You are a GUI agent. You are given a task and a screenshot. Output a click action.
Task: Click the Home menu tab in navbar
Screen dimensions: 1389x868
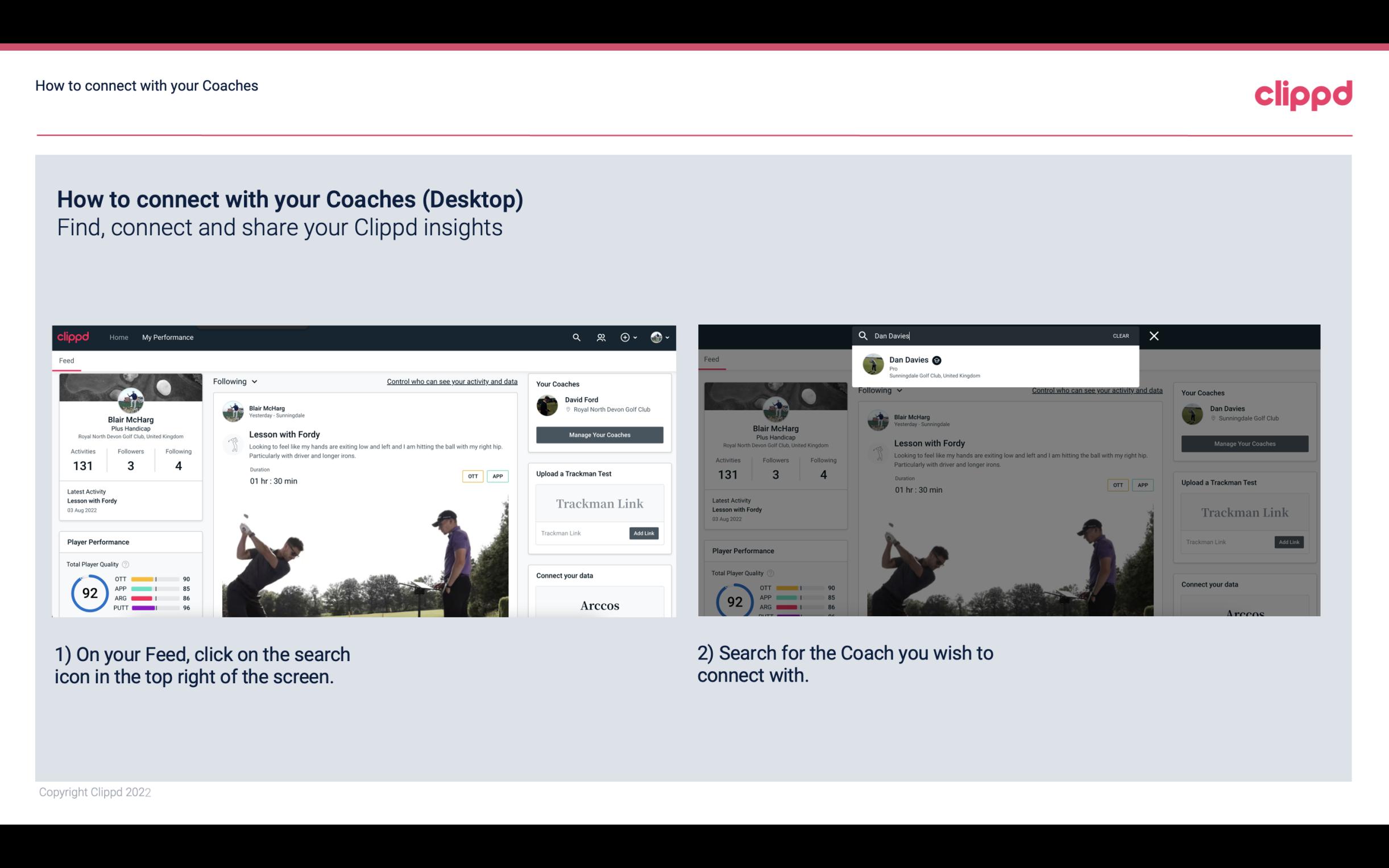(119, 337)
